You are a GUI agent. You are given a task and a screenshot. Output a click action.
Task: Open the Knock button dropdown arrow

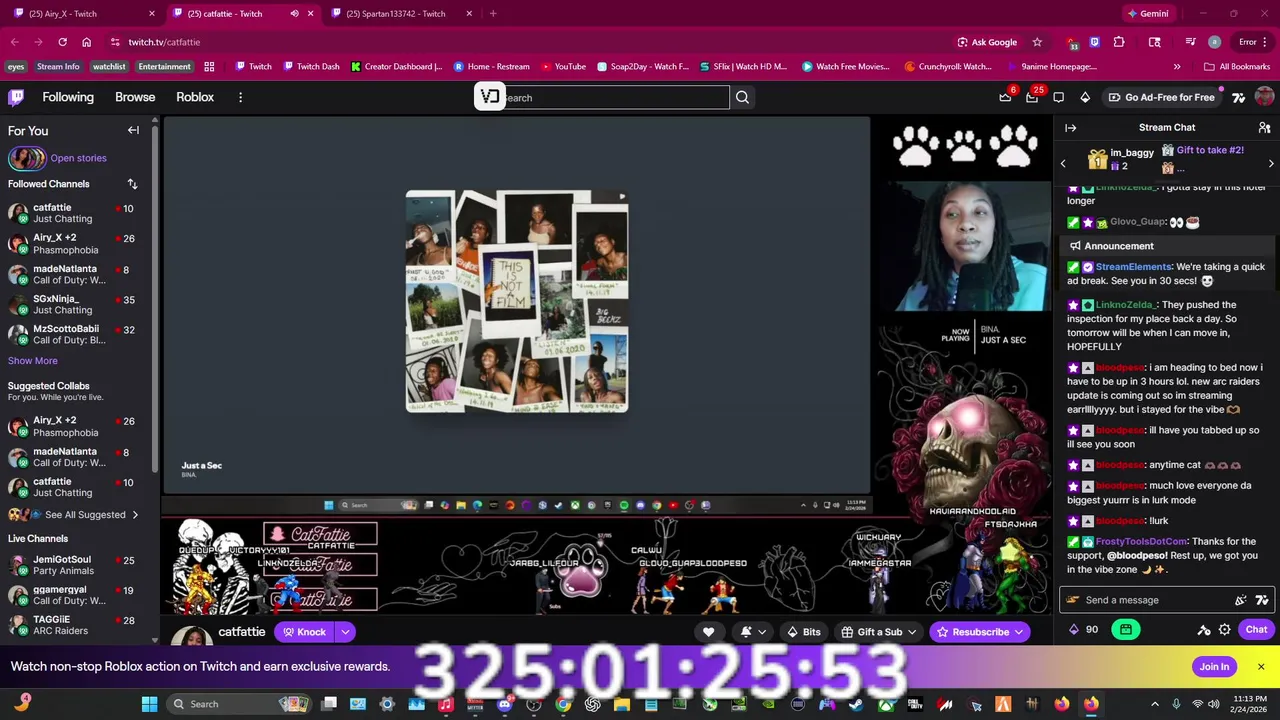tap(344, 632)
